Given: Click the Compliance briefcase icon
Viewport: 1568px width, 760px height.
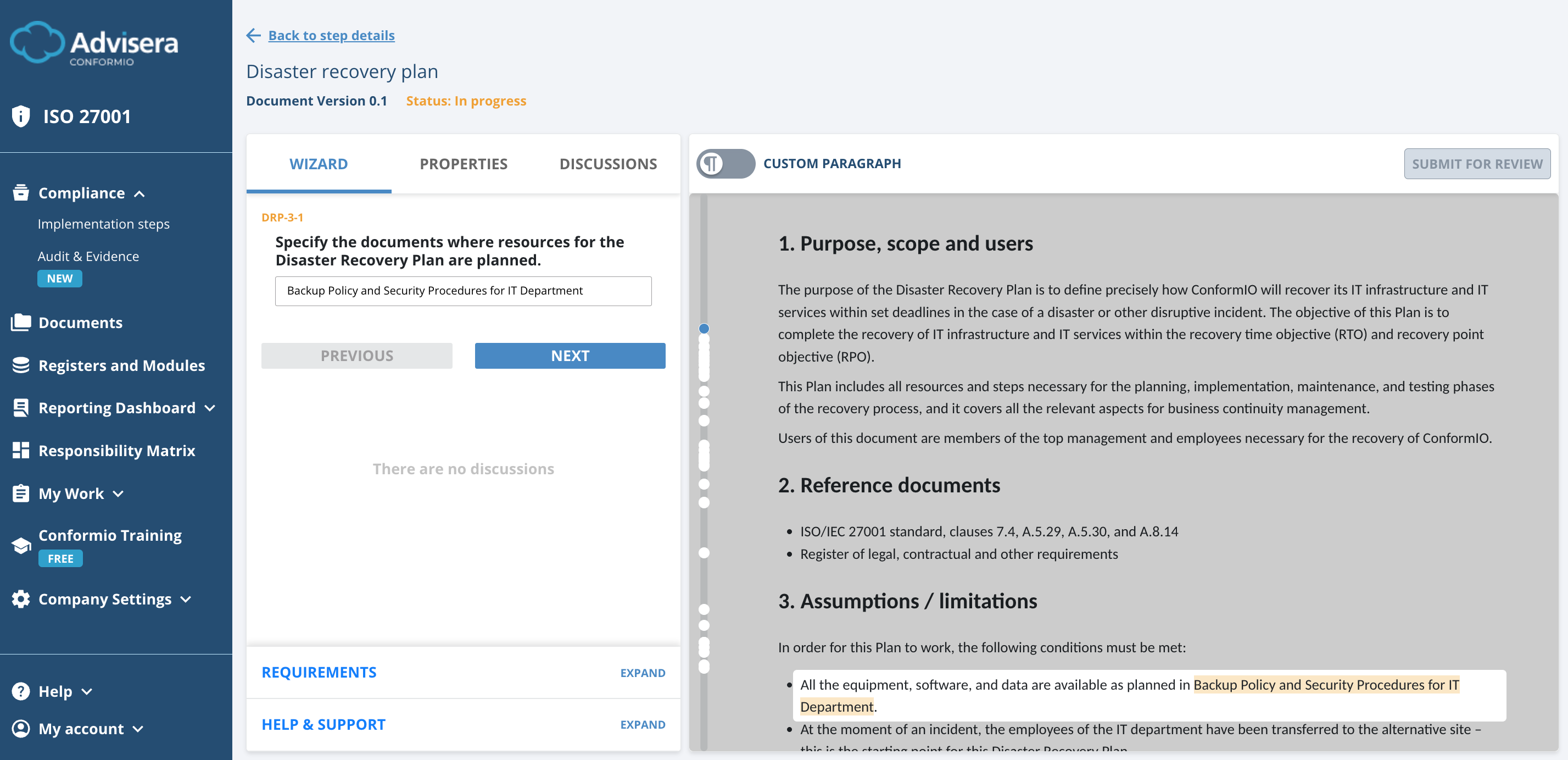Looking at the screenshot, I should [21, 192].
